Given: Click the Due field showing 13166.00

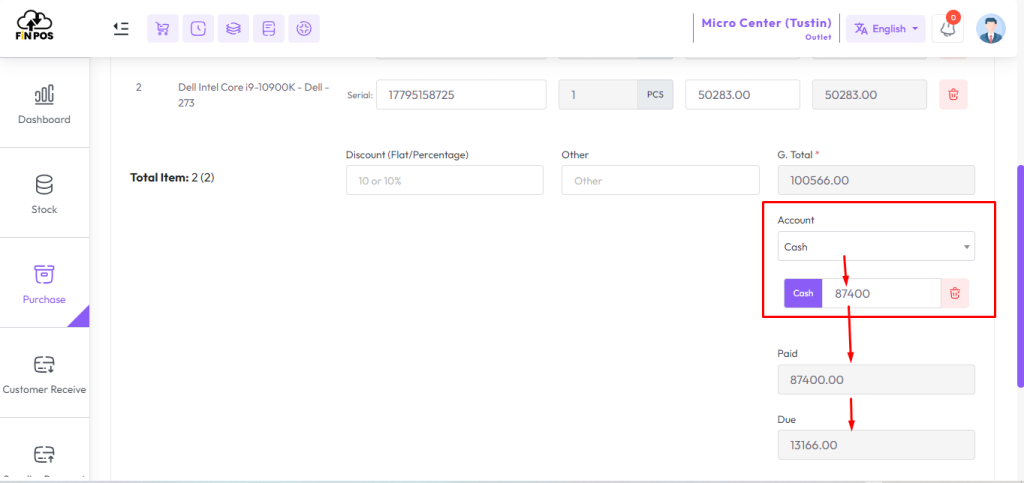Looking at the screenshot, I should click(876, 444).
